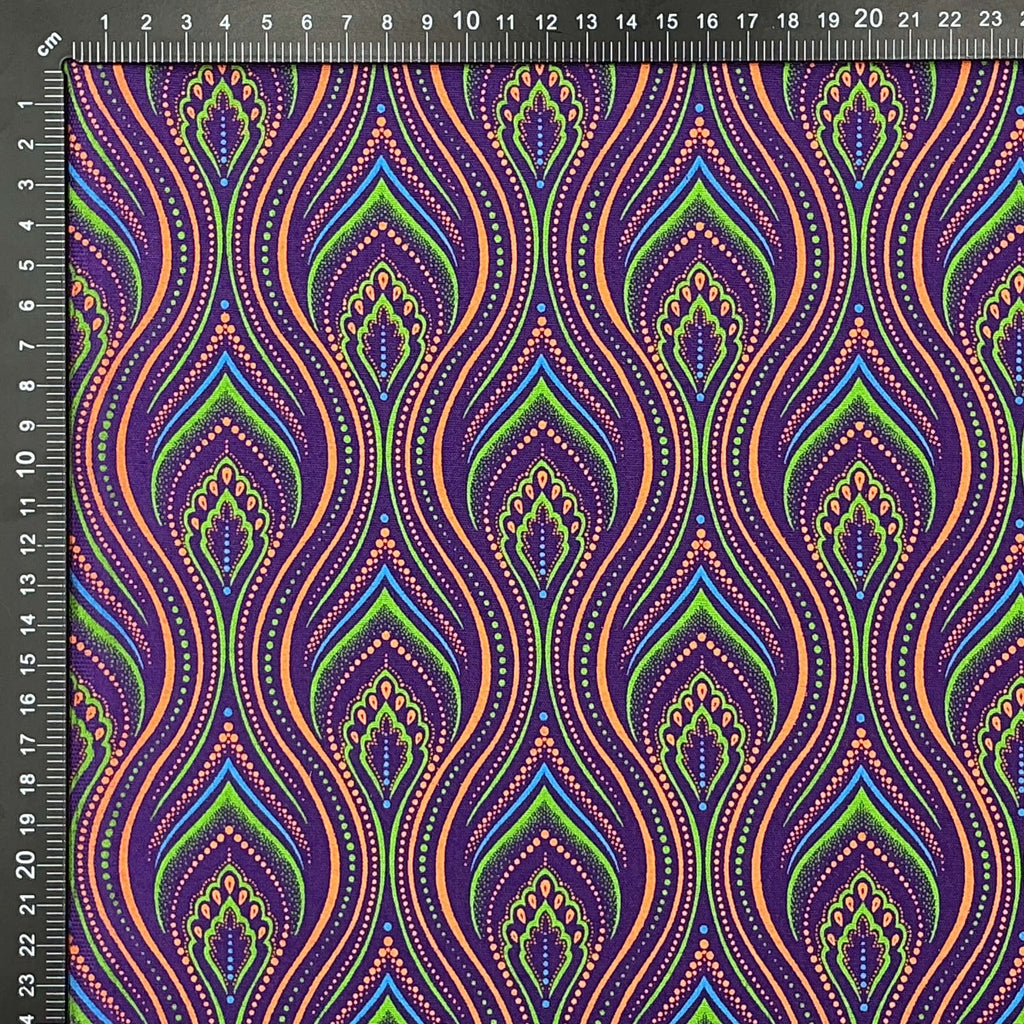
Task: Click the "cm" unit label on the ruler
Action: click(x=50, y=44)
